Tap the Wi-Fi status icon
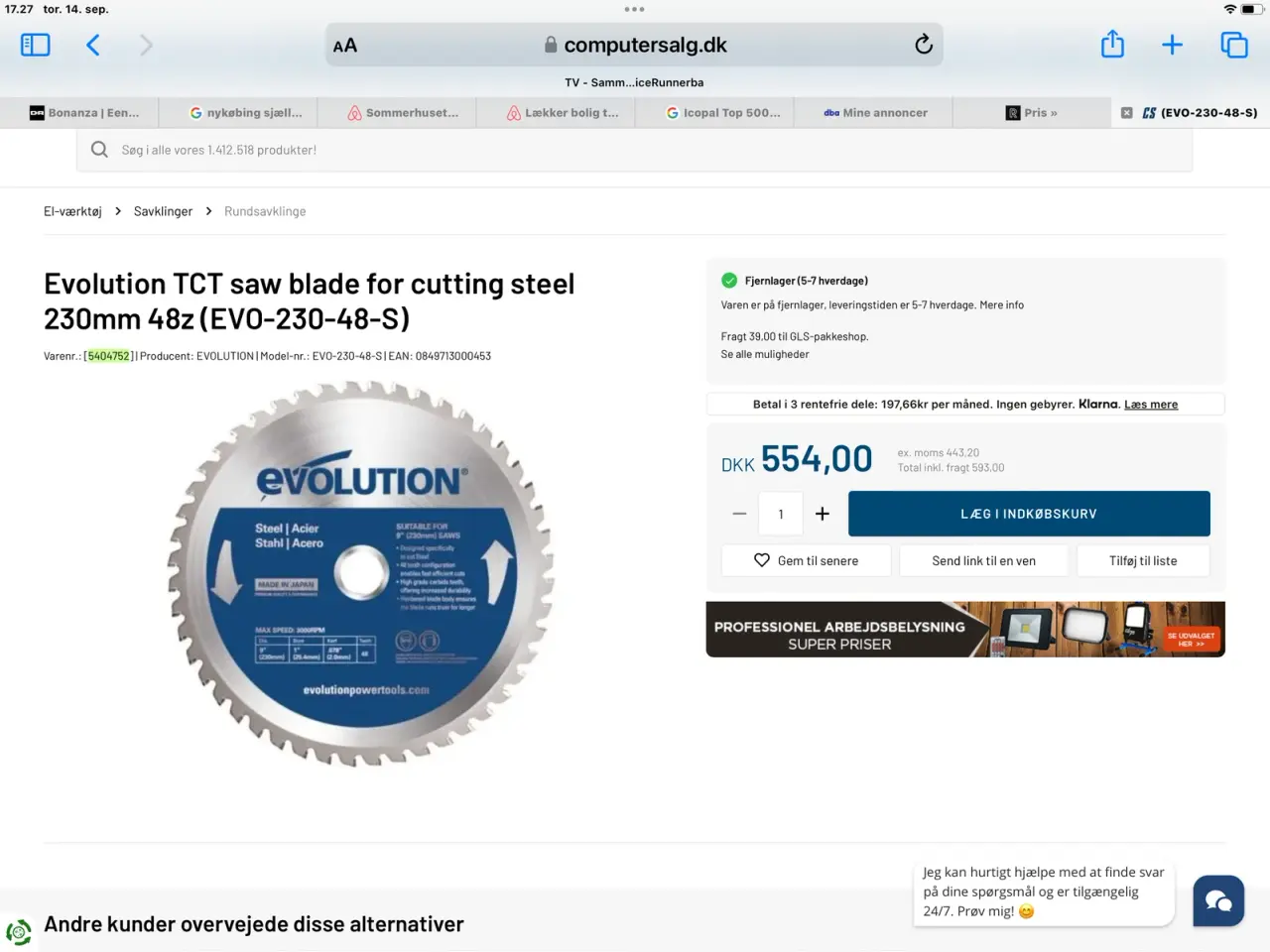The image size is (1270, 952). click(x=1230, y=9)
